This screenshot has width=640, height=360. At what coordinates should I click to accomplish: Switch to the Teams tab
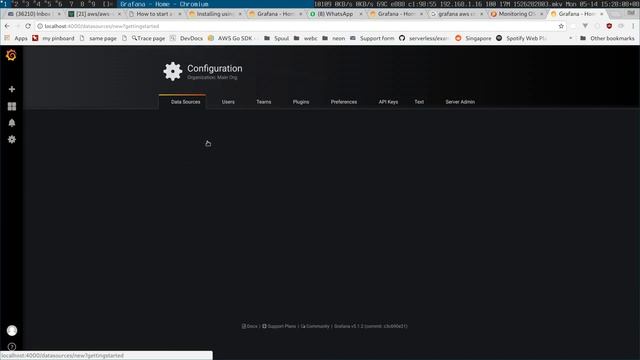tap(263, 102)
